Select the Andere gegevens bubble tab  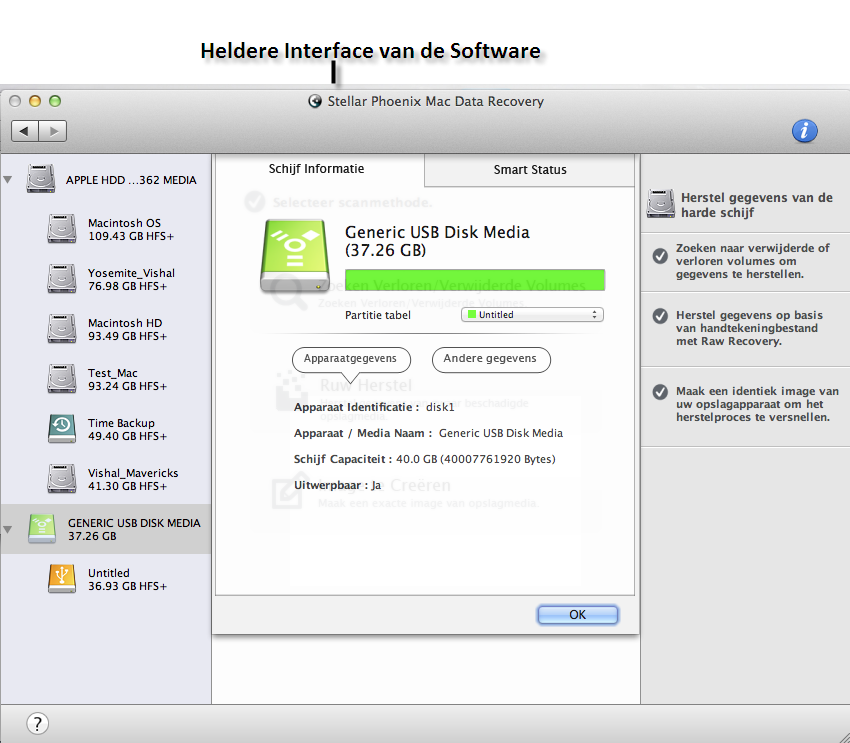coord(491,359)
